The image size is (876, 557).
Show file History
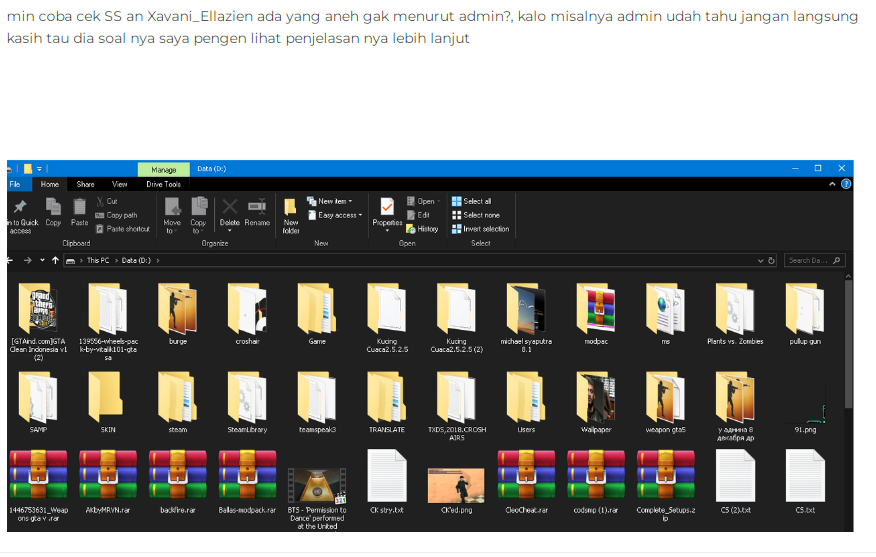click(x=422, y=229)
